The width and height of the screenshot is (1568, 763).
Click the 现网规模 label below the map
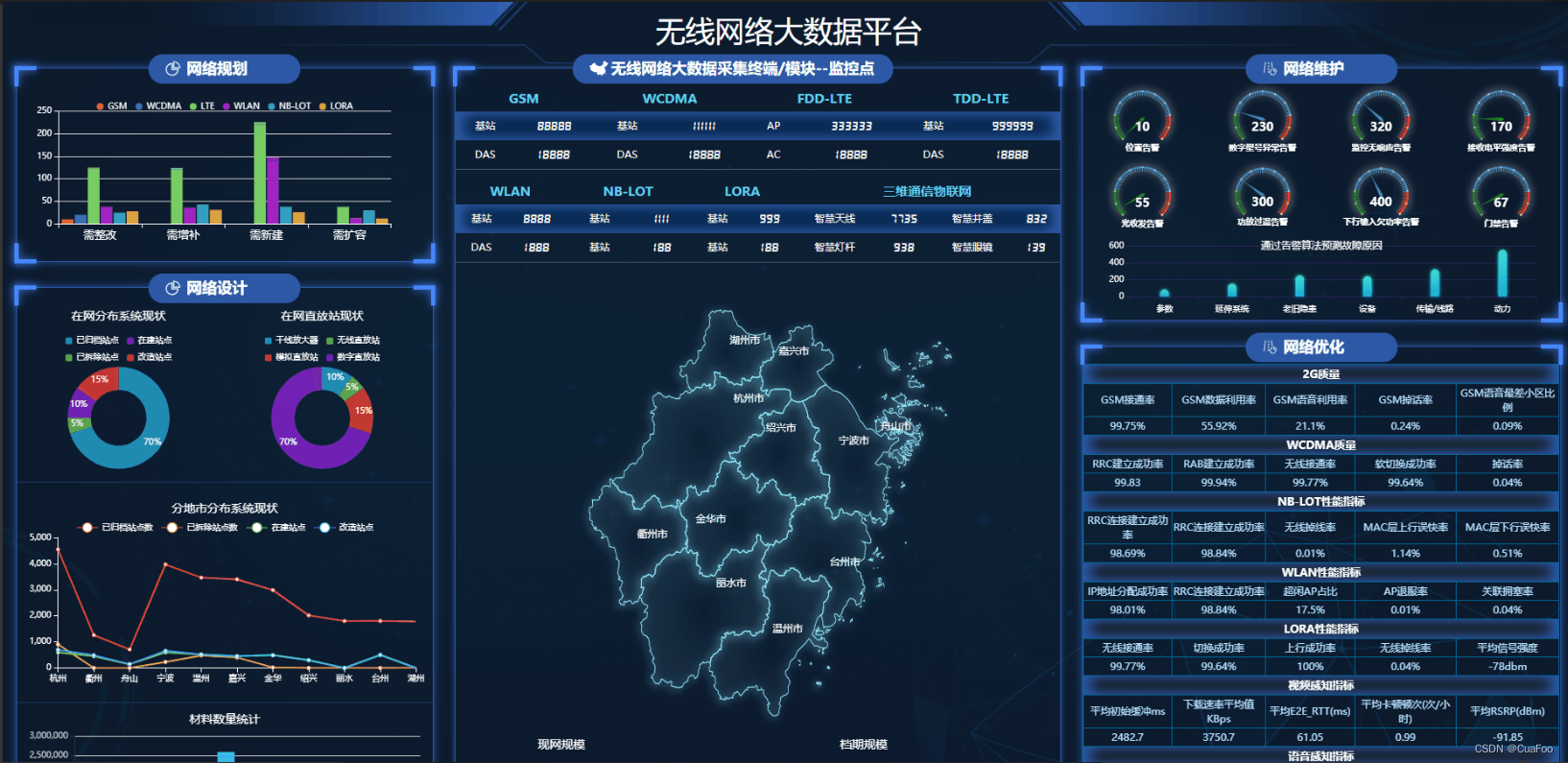pos(561,745)
